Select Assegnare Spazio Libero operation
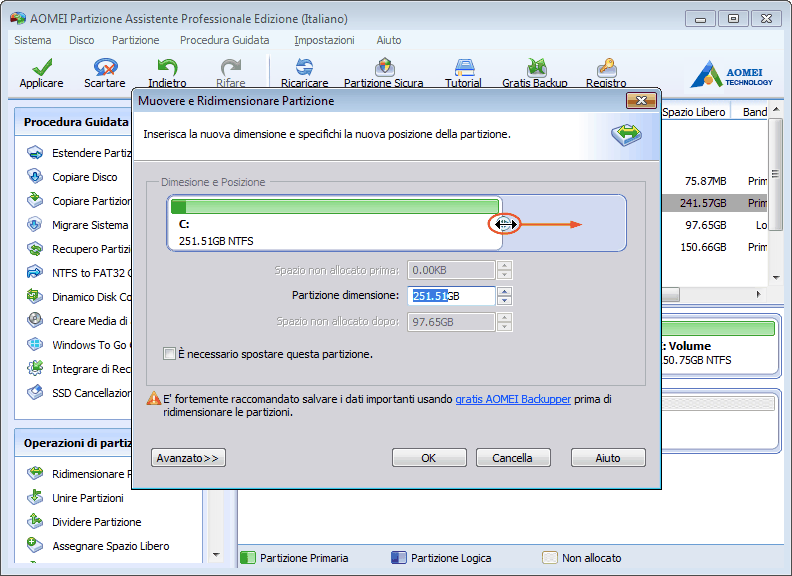This screenshot has height=576, width=792. coord(98,546)
